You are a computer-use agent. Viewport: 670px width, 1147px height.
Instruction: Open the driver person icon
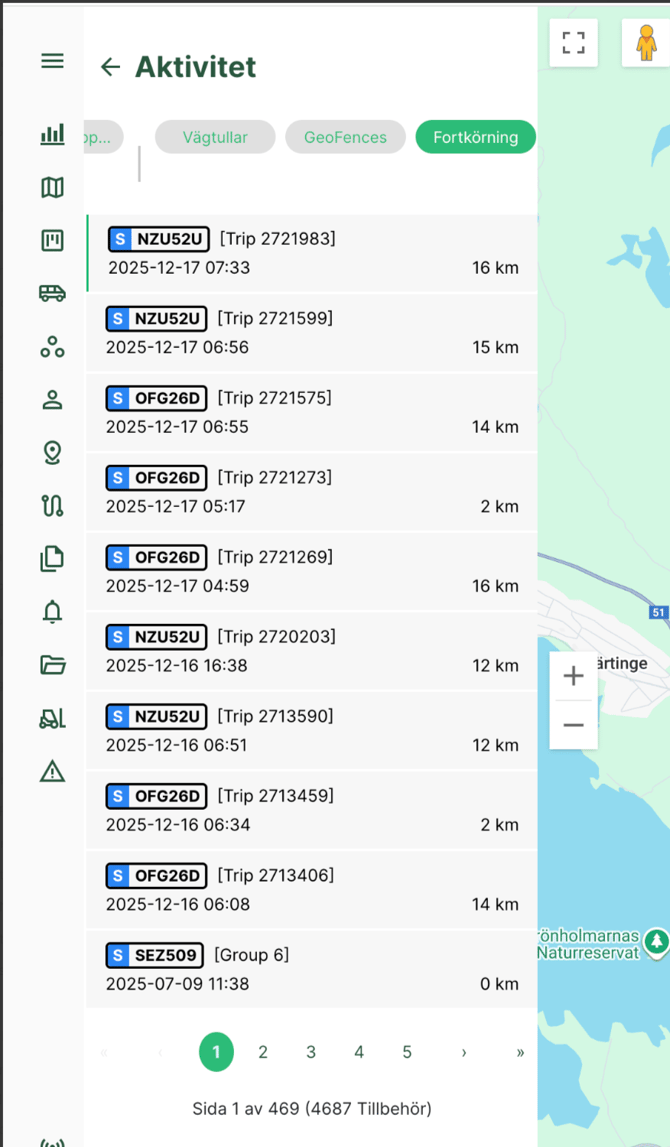pyautogui.click(x=52, y=399)
